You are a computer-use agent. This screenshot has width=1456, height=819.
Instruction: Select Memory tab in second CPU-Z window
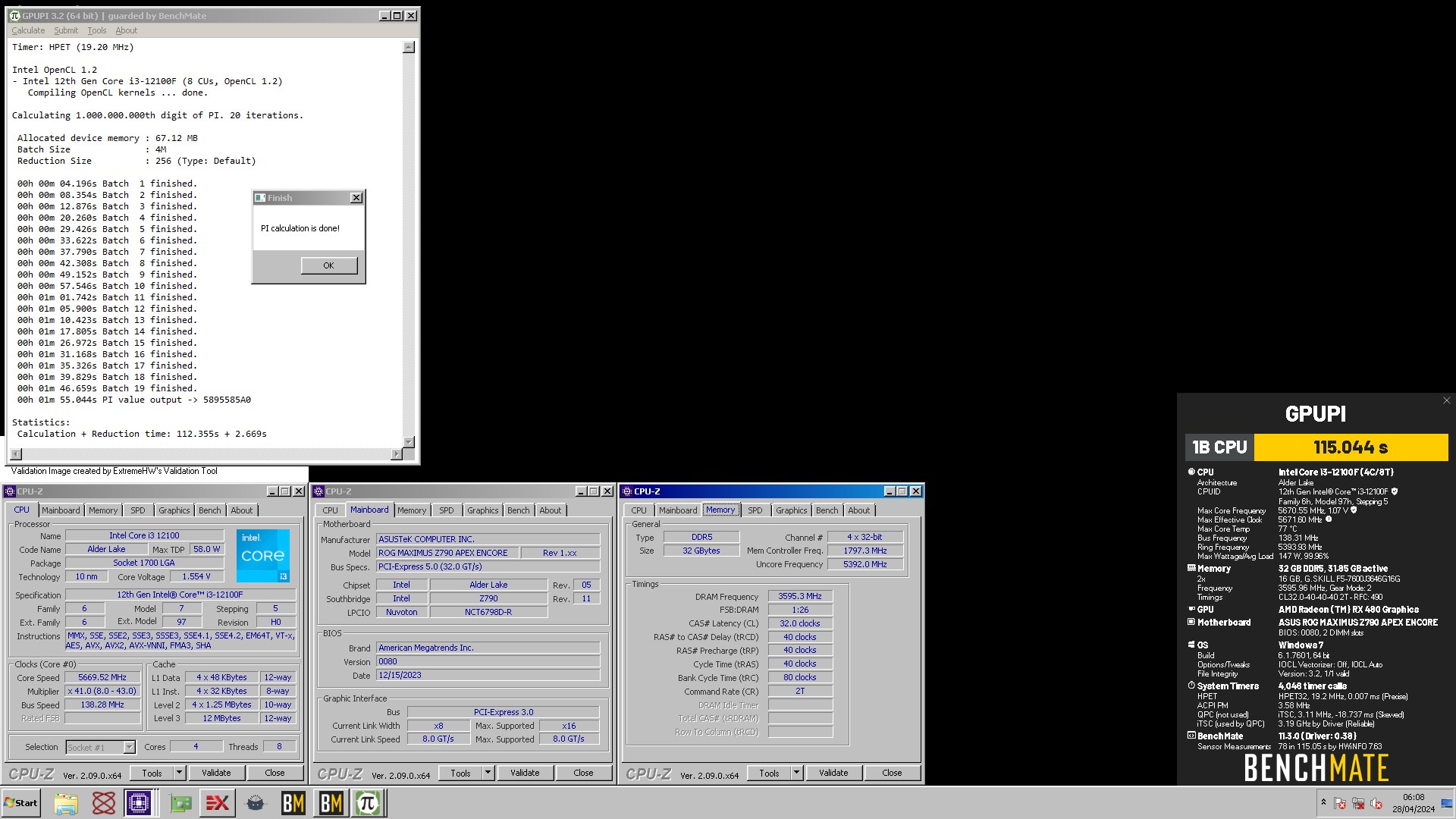pyautogui.click(x=412, y=510)
